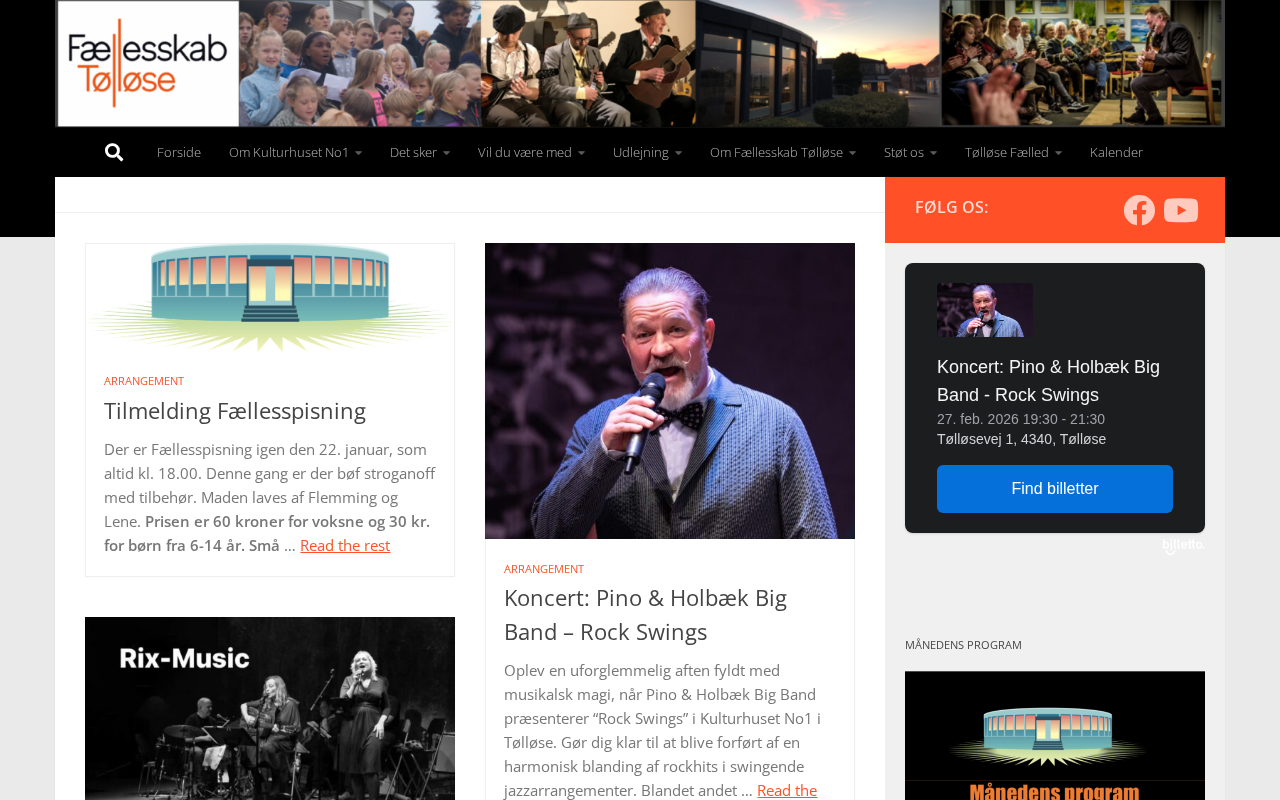
Task: Open the Kalender menu item
Action: (x=1116, y=152)
